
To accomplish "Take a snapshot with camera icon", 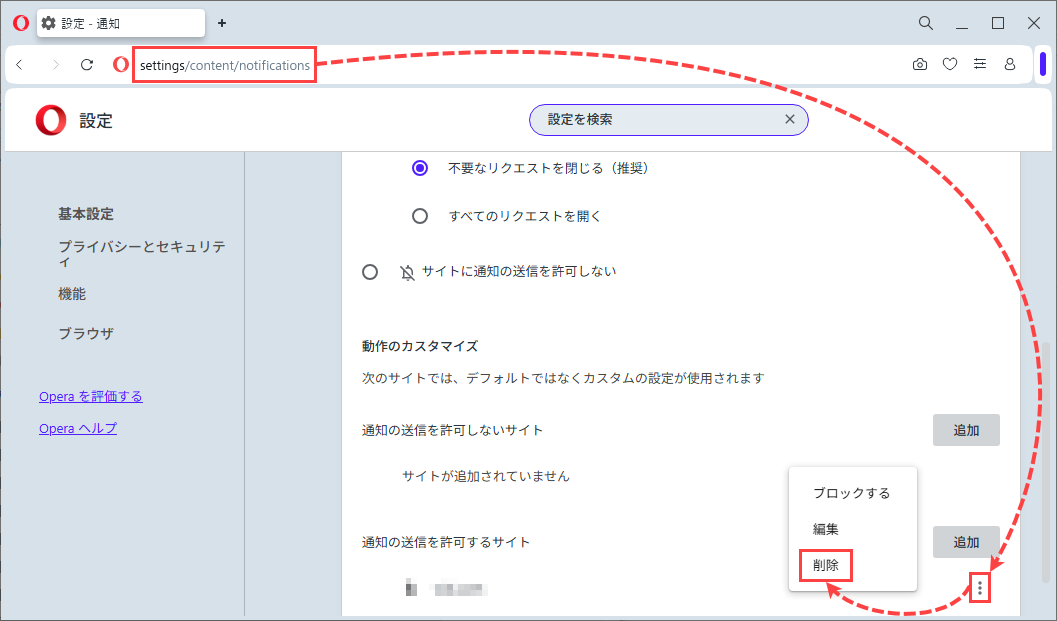I will click(919, 65).
